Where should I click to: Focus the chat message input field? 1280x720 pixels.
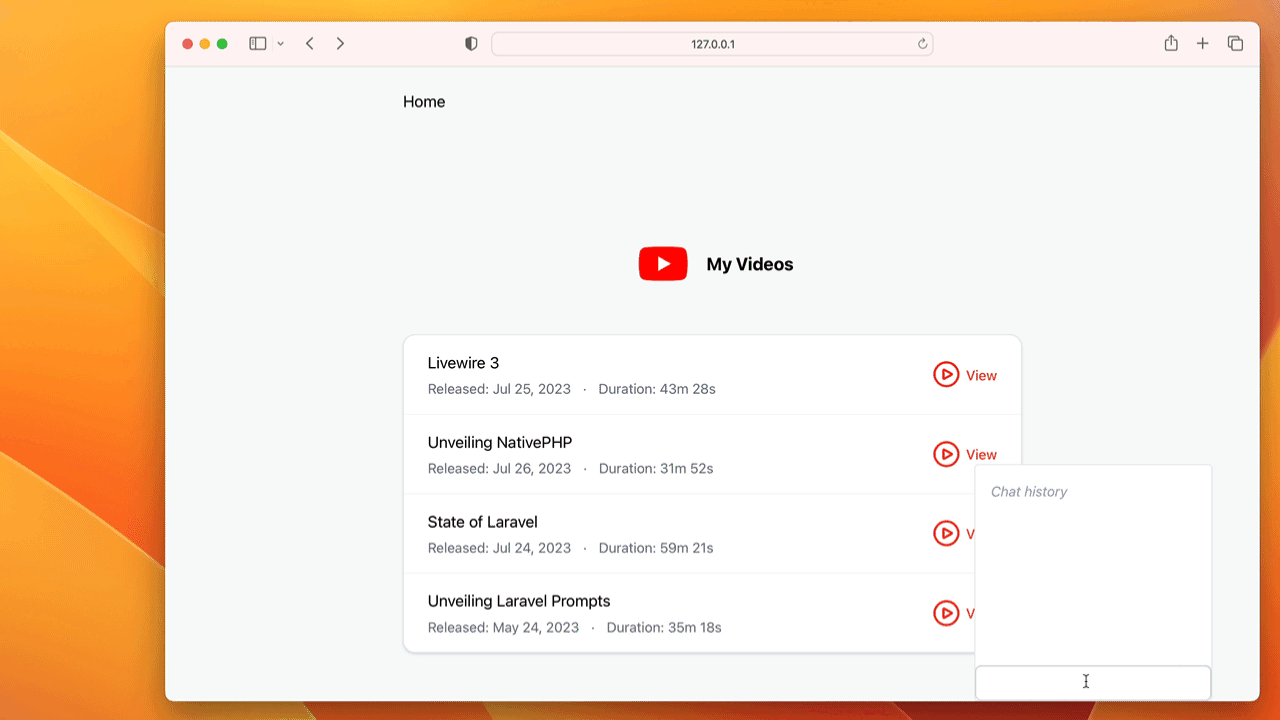coord(1092,683)
